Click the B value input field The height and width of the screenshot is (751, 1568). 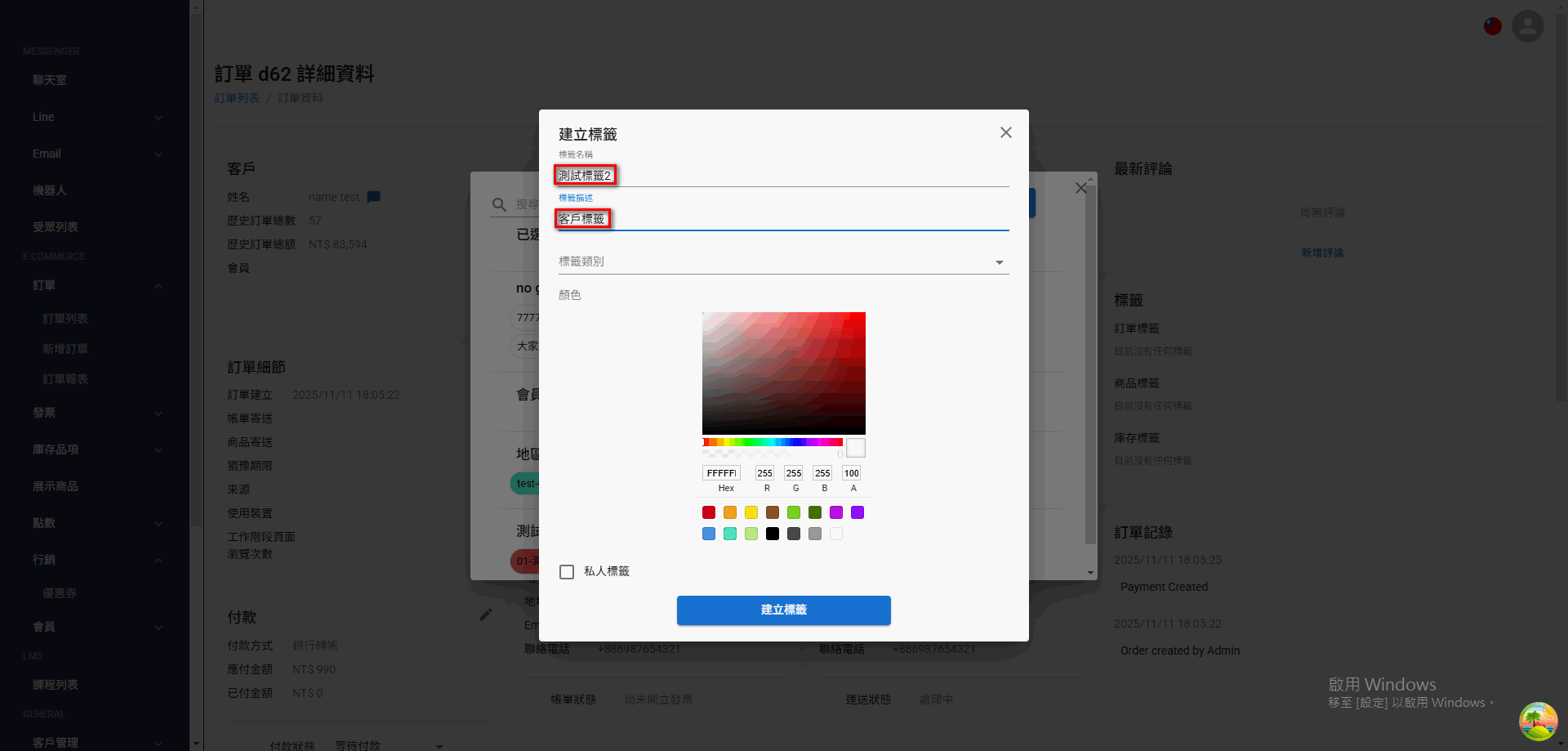point(823,473)
